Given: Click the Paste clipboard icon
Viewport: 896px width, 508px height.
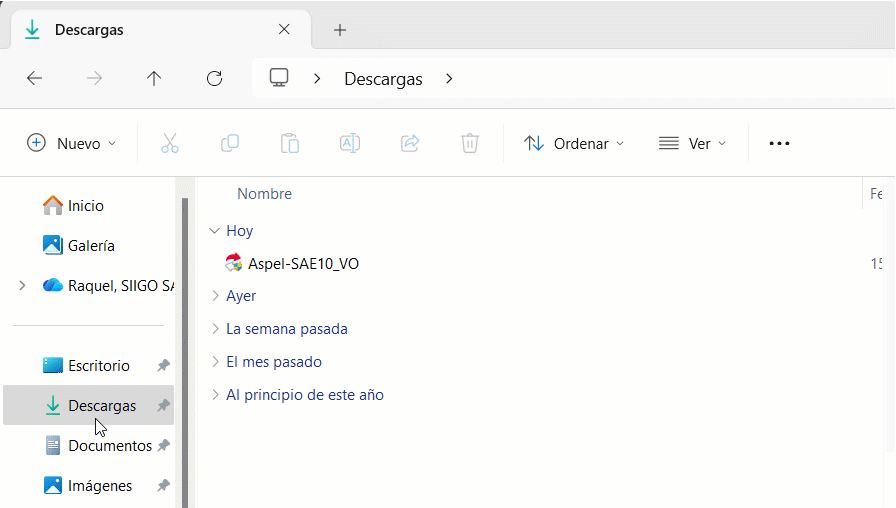Looking at the screenshot, I should click(x=290, y=143).
